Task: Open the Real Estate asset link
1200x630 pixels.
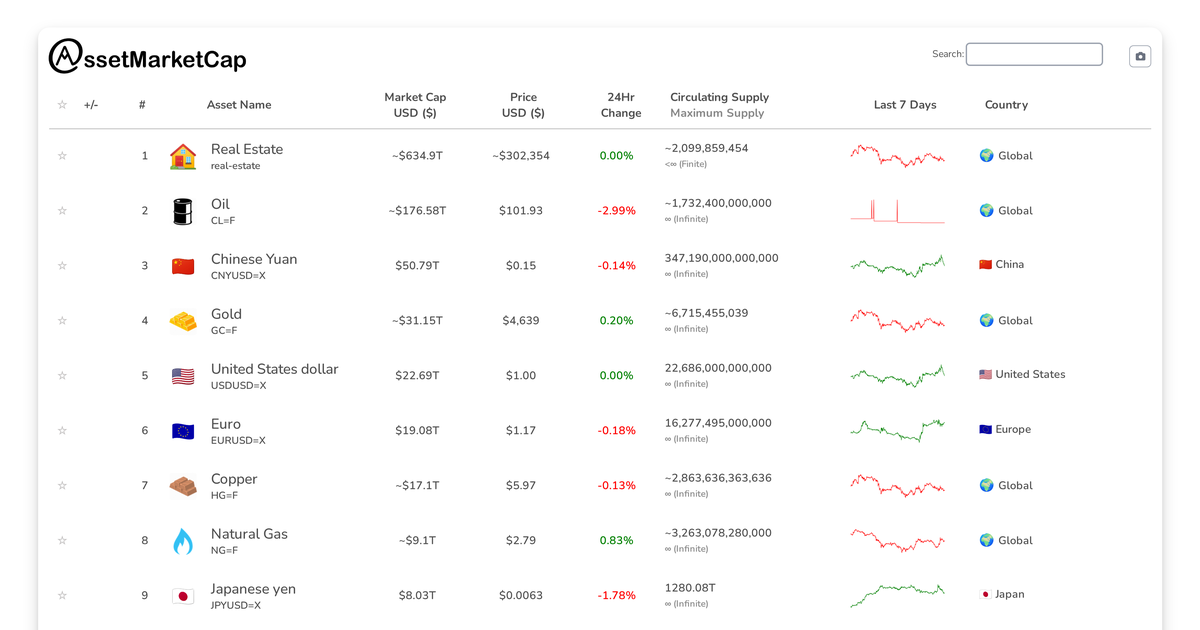Action: 247,149
